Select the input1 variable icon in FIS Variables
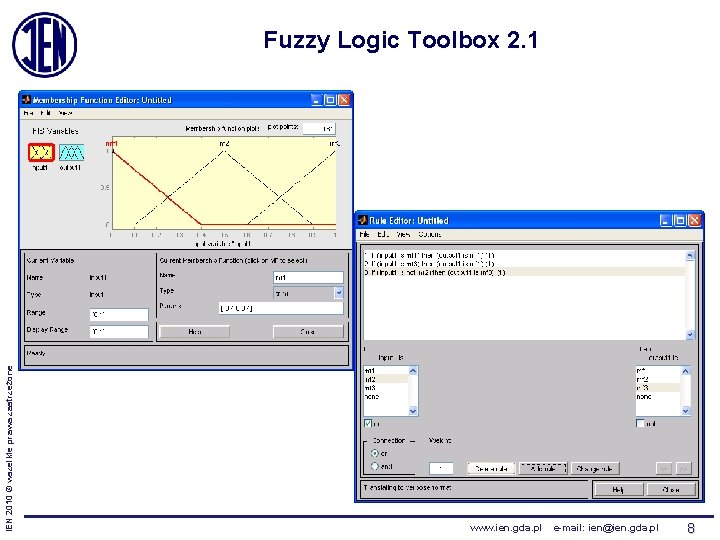The image size is (720, 540). pyautogui.click(x=41, y=152)
